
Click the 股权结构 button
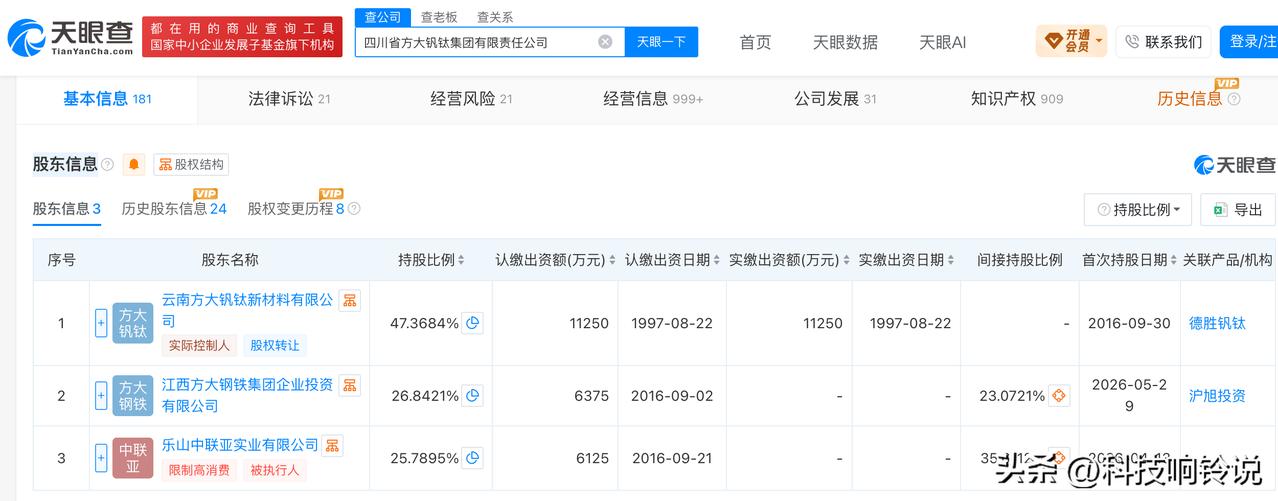point(191,164)
